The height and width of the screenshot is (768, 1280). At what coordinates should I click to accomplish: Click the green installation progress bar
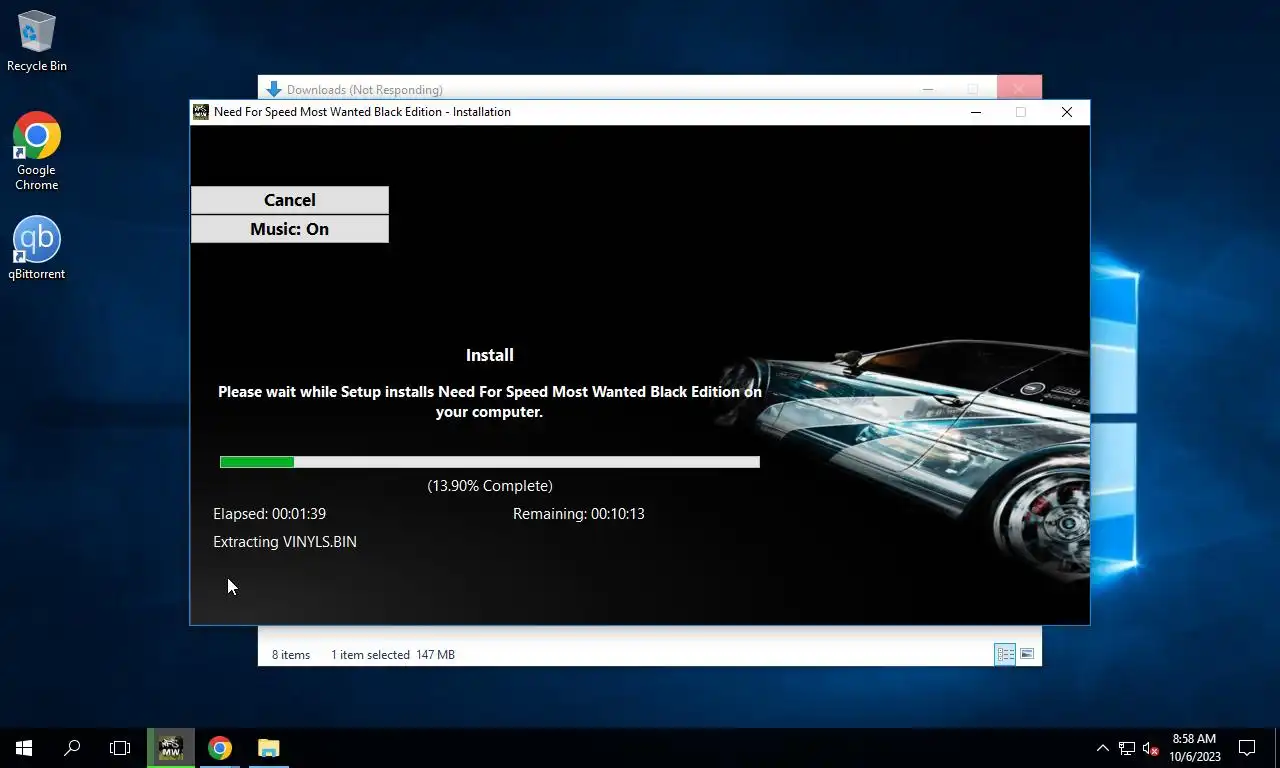(490, 462)
